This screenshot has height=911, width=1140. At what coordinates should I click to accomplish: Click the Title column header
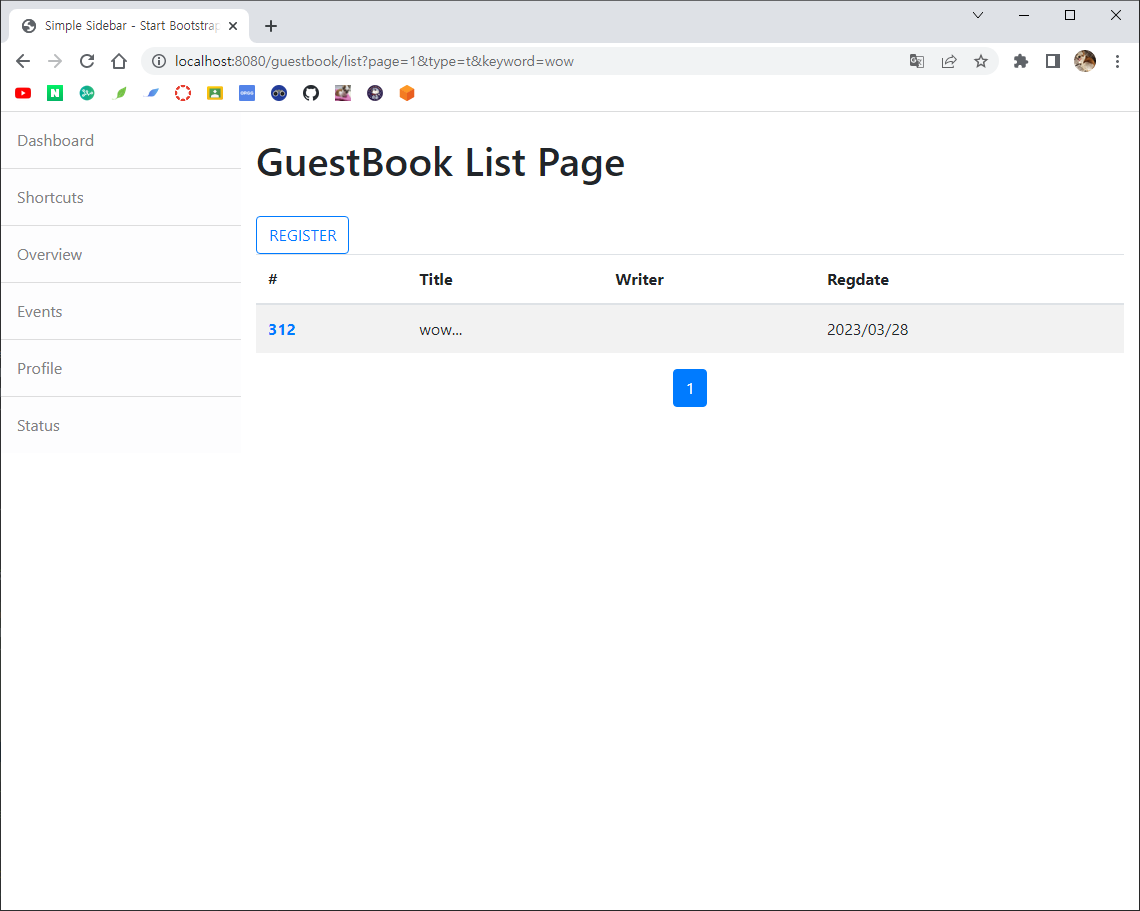tap(435, 280)
